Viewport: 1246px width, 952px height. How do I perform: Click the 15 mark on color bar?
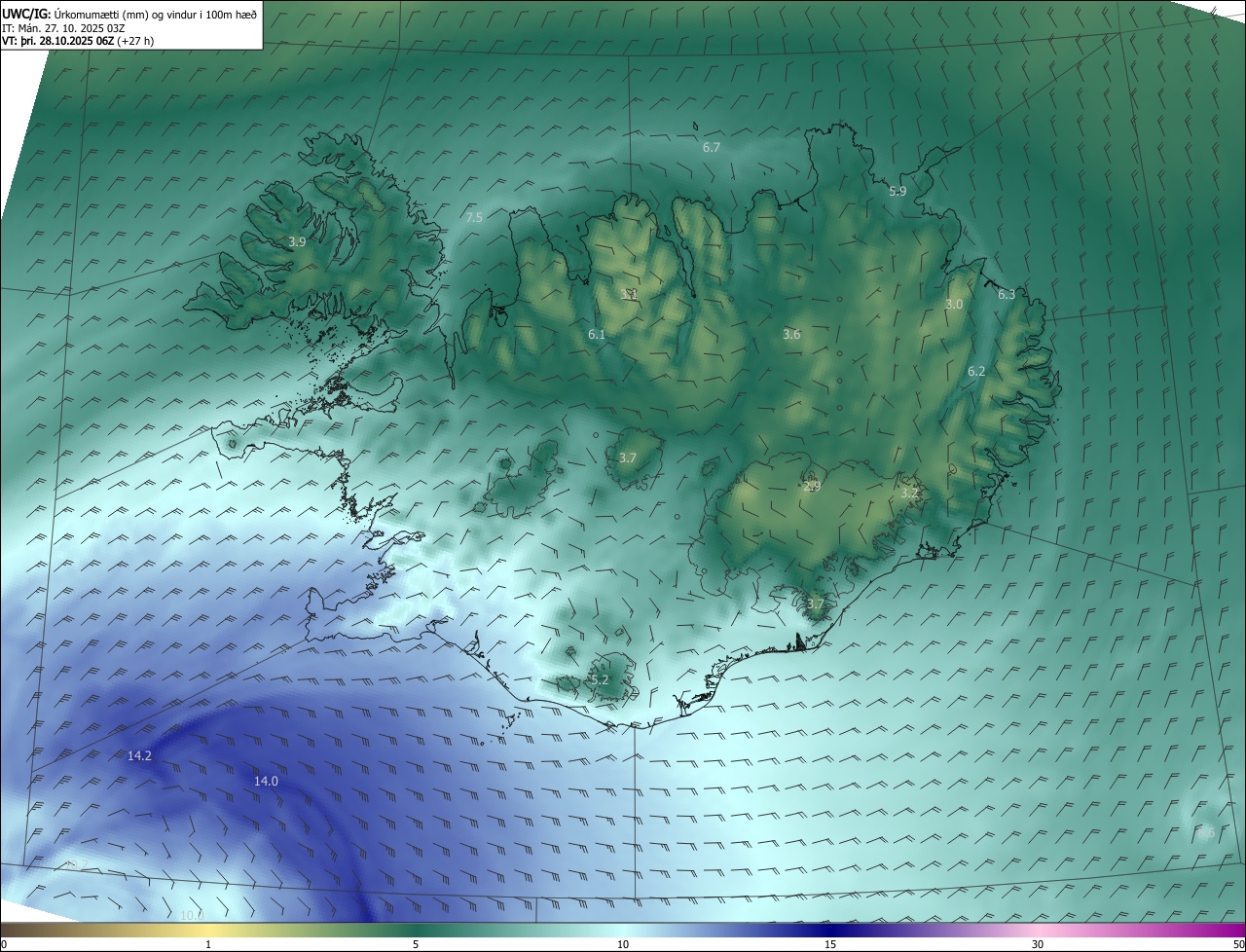point(830,943)
